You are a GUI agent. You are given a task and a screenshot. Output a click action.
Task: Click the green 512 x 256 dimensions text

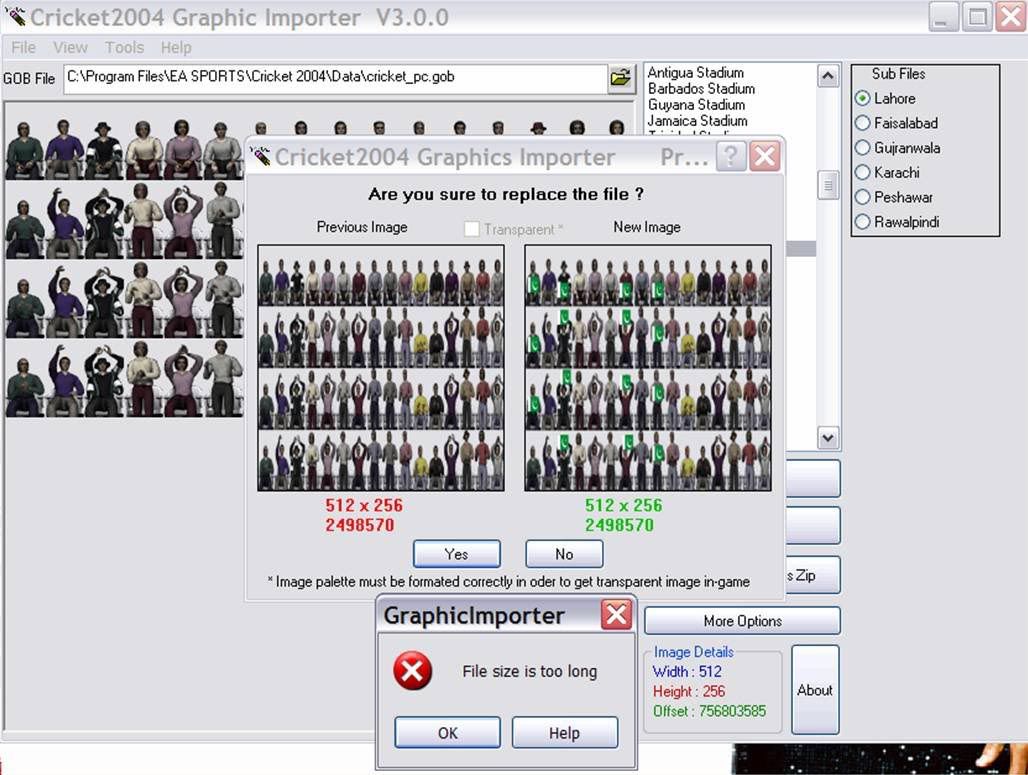[x=623, y=506]
